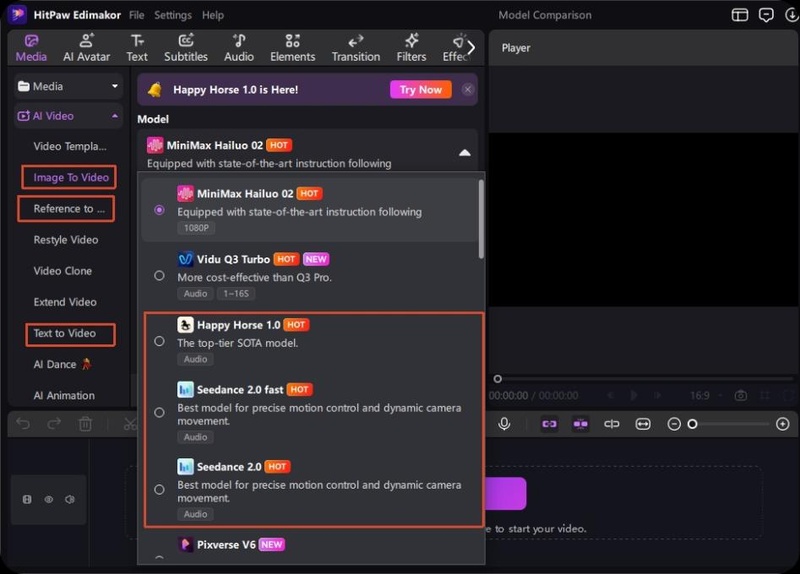Click the fit timeline width icon

643,424
